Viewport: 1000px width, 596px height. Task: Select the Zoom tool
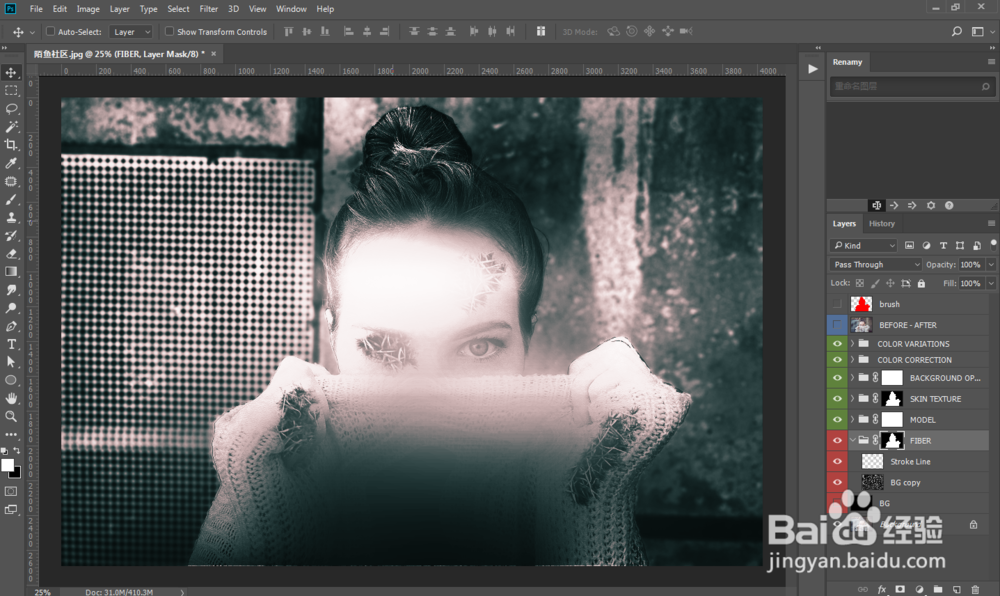click(11, 416)
